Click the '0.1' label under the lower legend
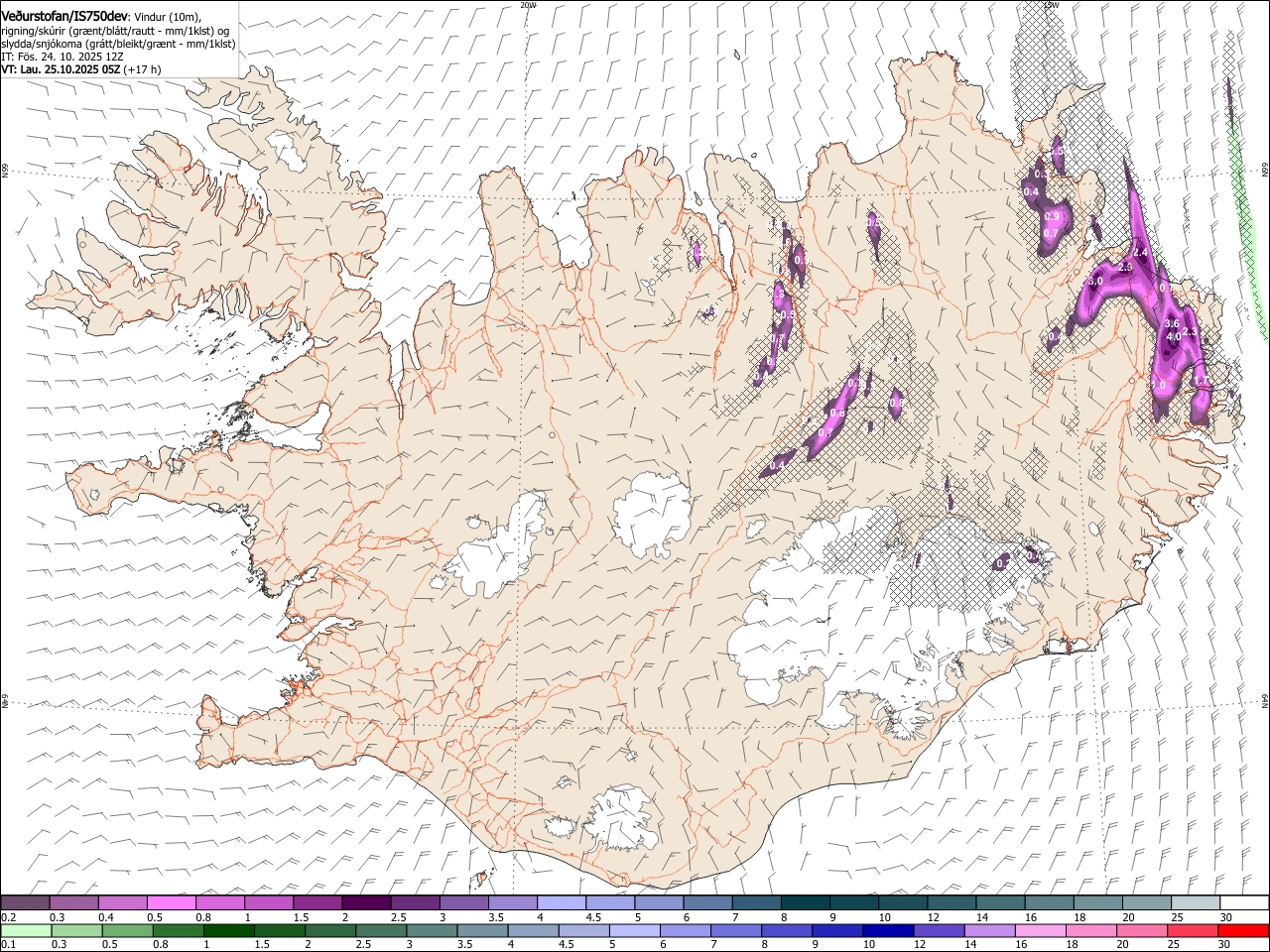Image resolution: width=1270 pixels, height=952 pixels. [9, 945]
